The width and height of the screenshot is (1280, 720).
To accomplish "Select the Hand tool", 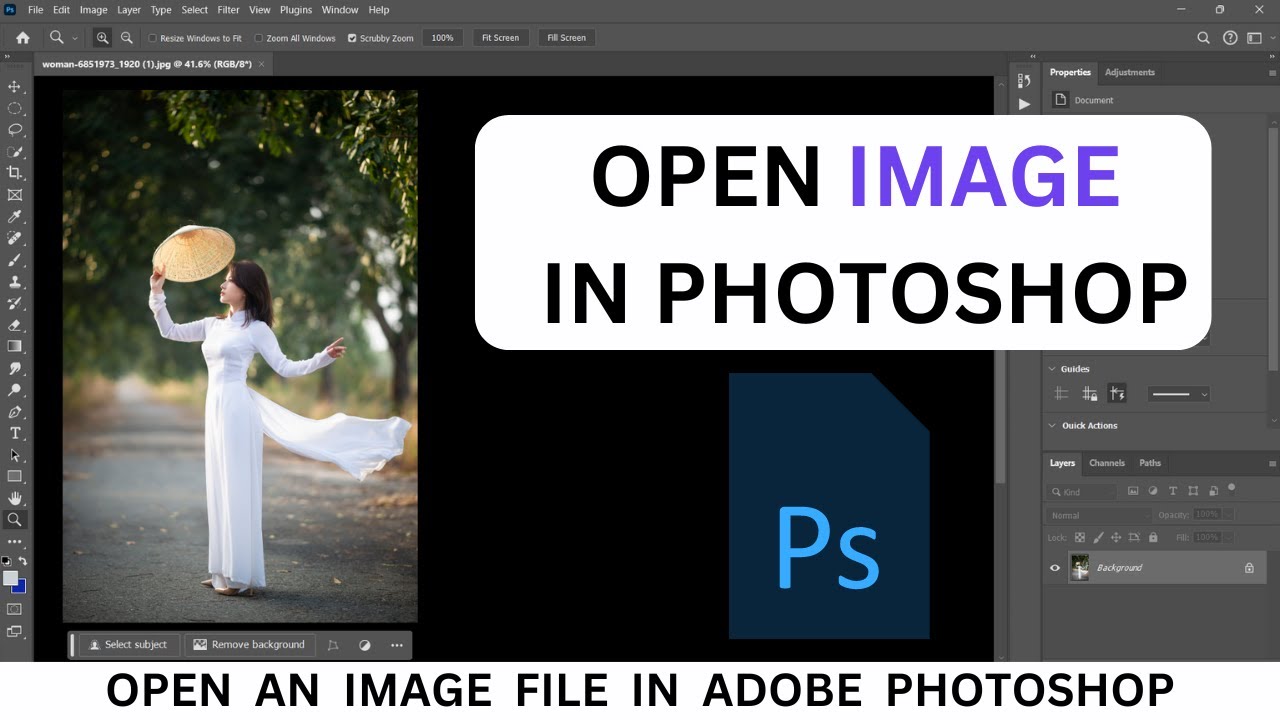I will coord(15,498).
